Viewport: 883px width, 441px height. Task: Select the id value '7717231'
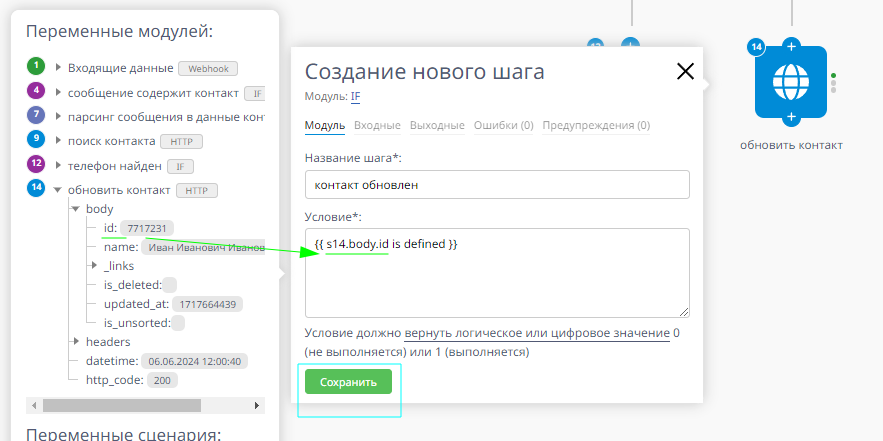tap(147, 228)
